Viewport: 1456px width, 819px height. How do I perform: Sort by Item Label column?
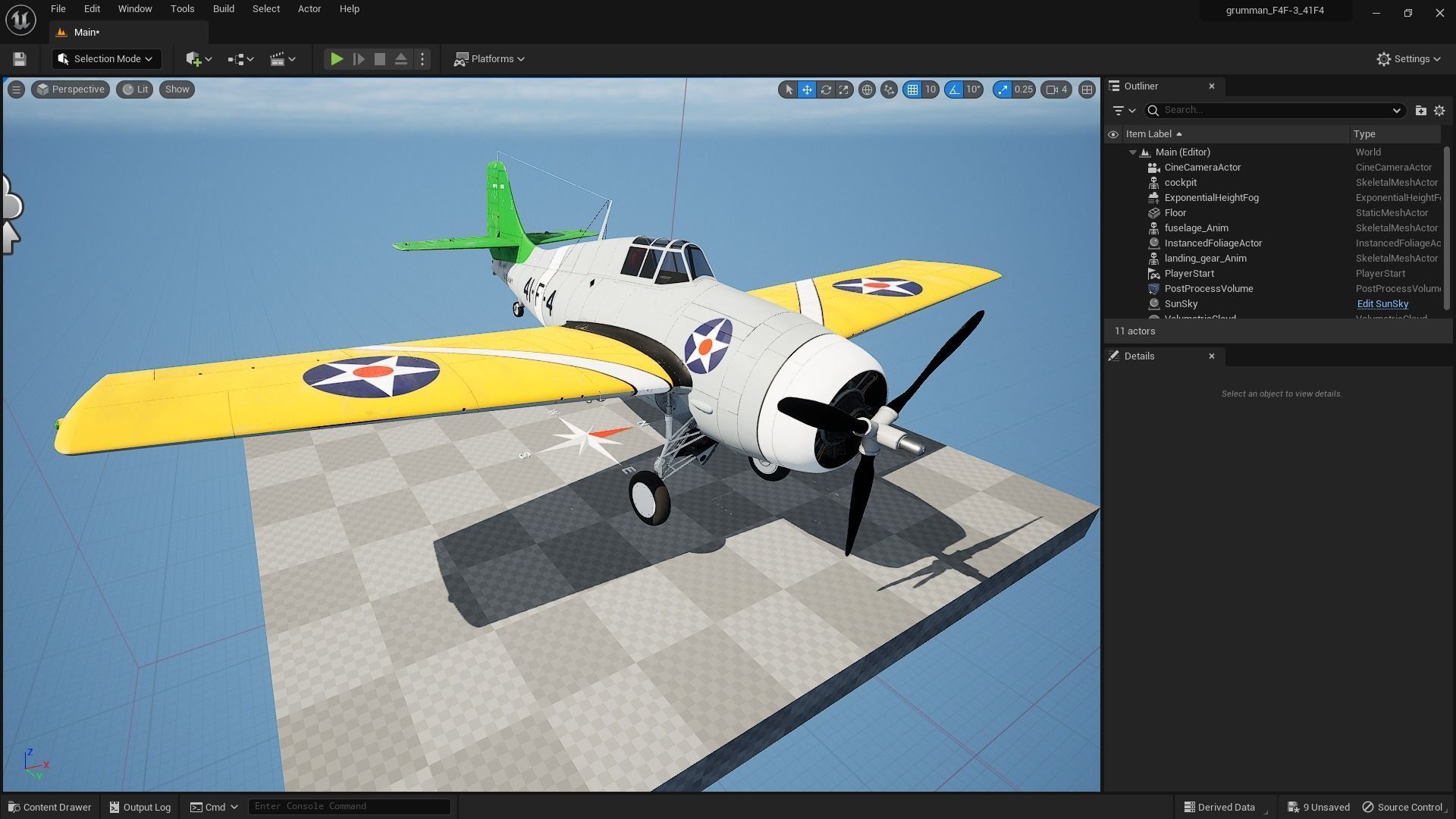click(x=1235, y=134)
